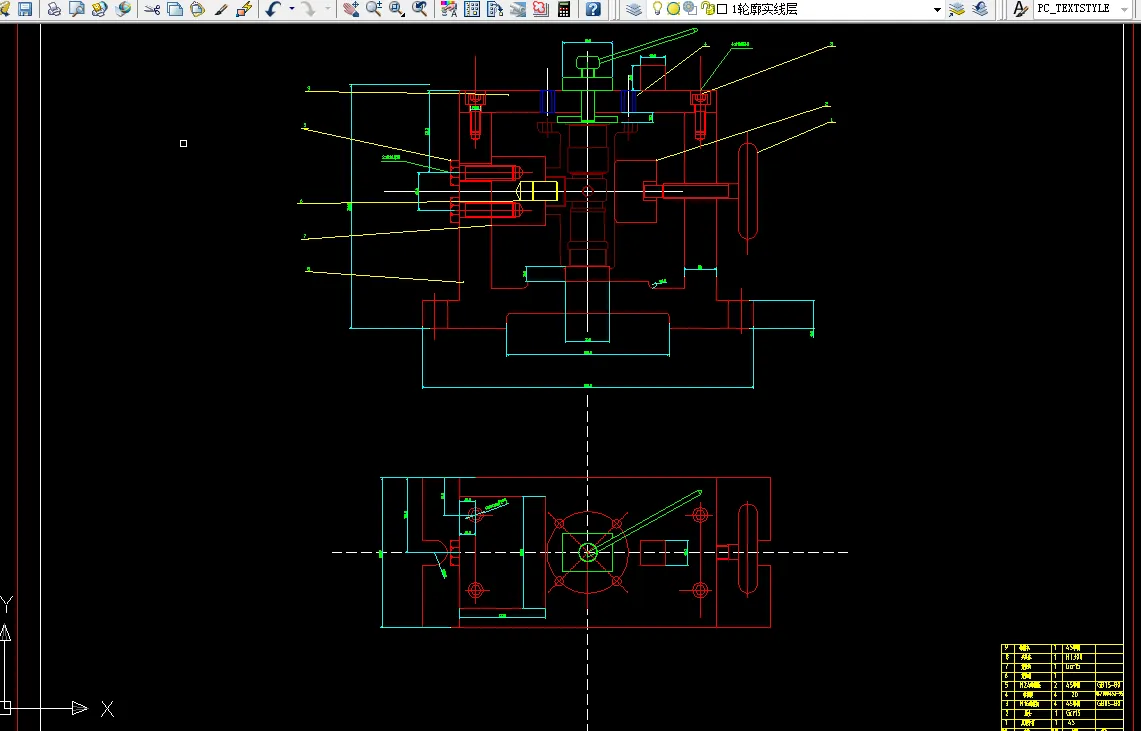
Task: Toggle the layer lock padlock
Action: coord(707,9)
